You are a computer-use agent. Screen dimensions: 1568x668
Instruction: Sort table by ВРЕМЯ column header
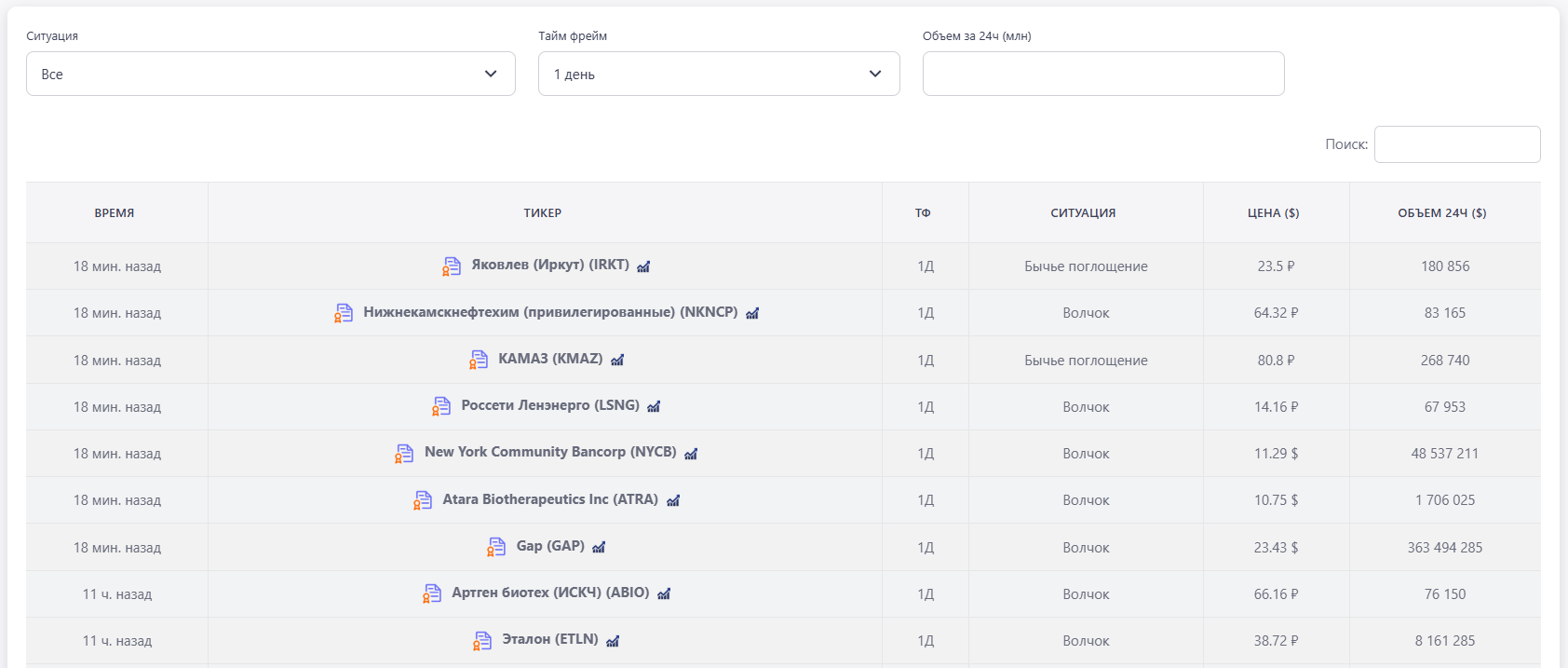(115, 213)
